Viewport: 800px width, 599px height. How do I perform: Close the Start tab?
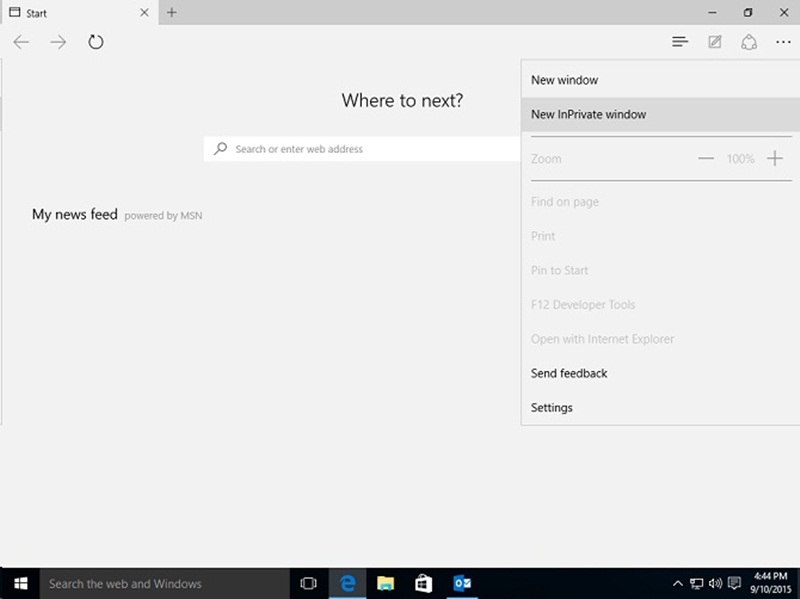pos(144,13)
